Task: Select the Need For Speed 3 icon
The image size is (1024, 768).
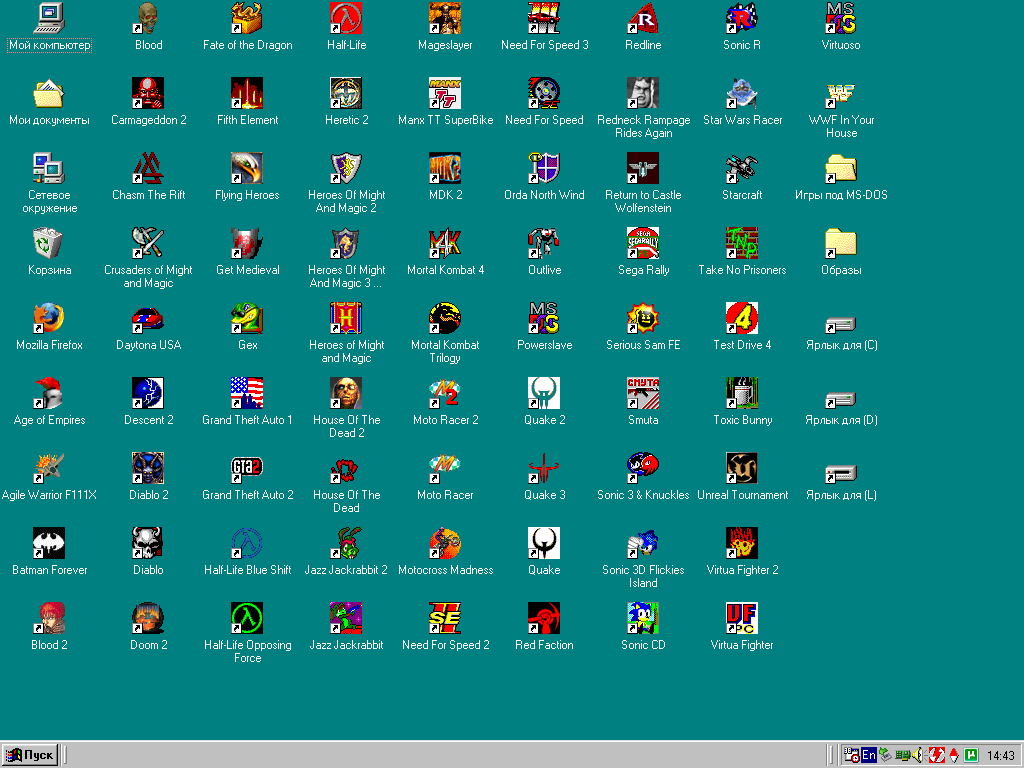Action: [544, 18]
